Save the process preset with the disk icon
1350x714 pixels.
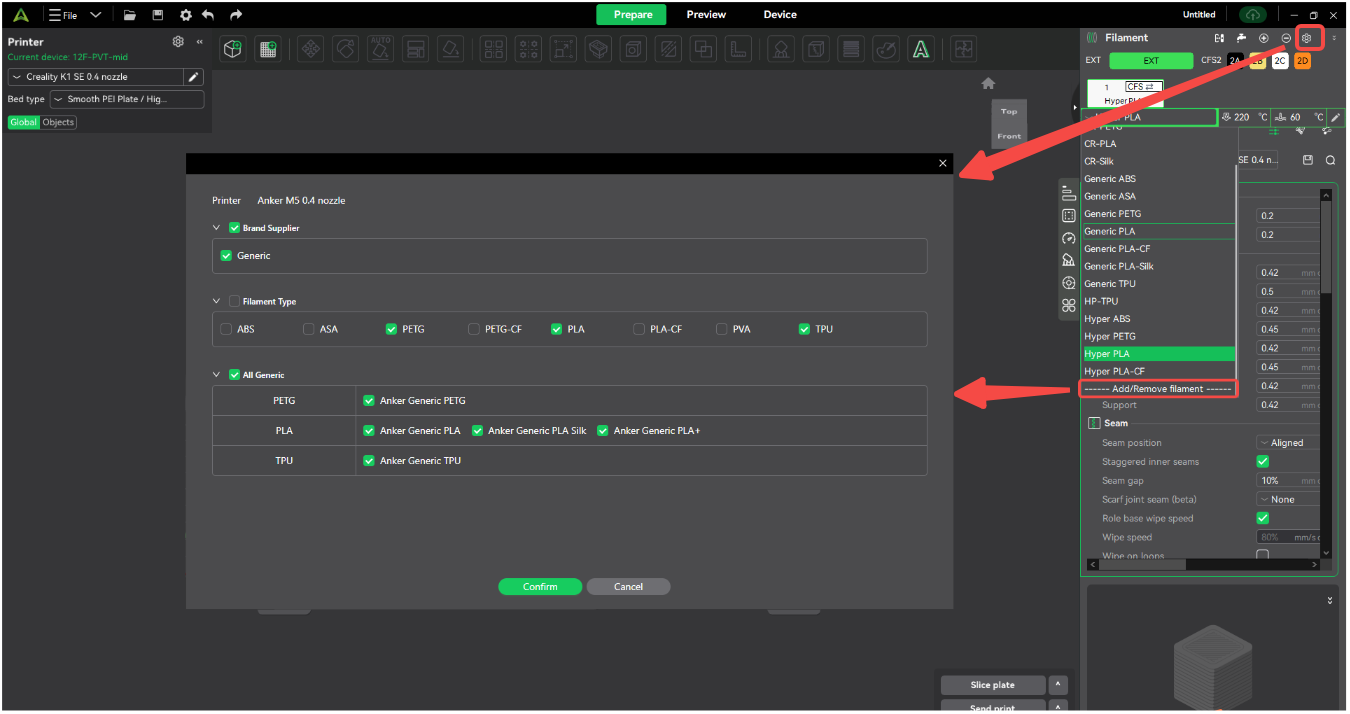[x=1307, y=160]
